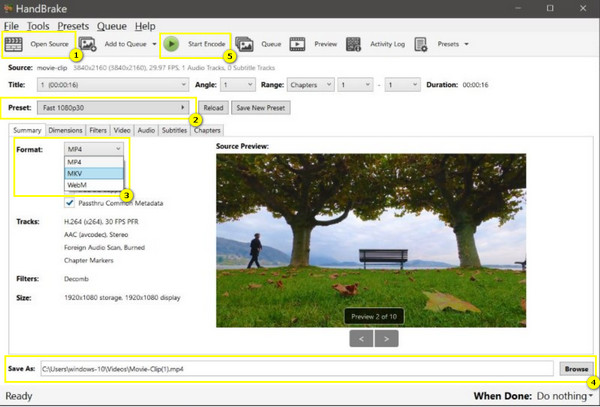Viewport: 600px width, 407px height.
Task: Click the H.264 (x264), 30 FPS PFR text
Action: [101, 222]
